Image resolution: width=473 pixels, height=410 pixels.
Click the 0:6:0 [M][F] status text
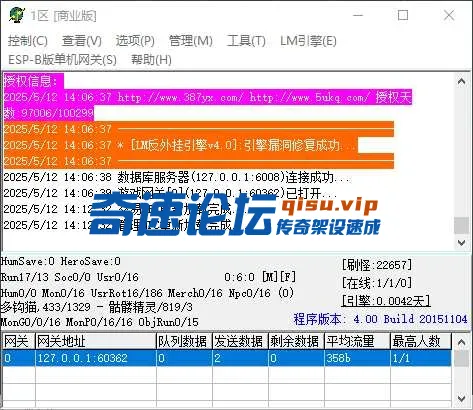coord(260,277)
